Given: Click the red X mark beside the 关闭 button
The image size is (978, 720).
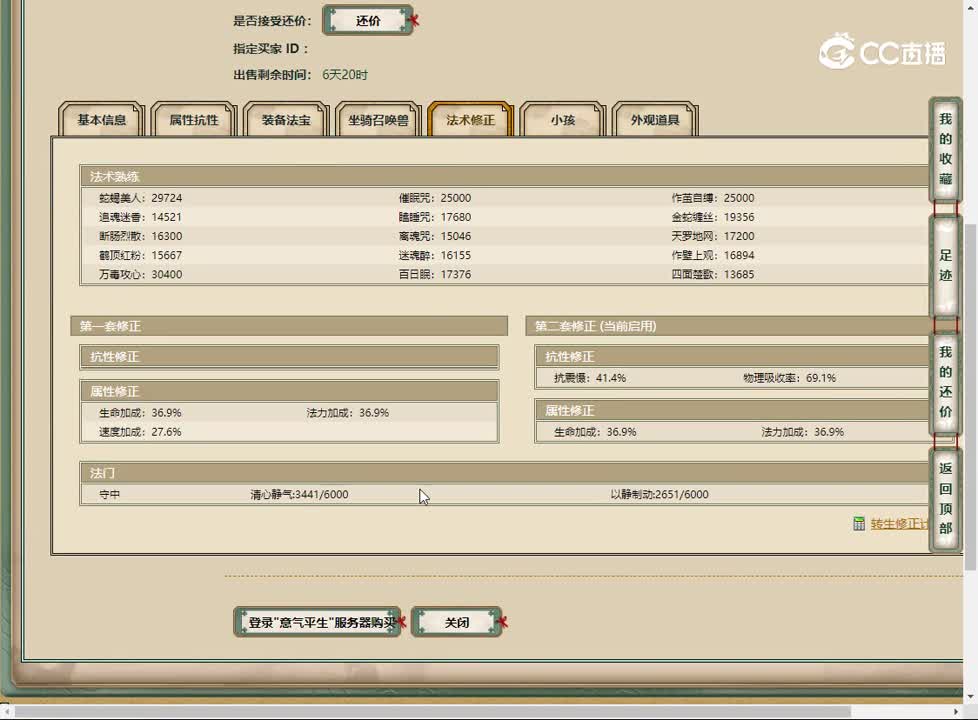Looking at the screenshot, I should (x=502, y=622).
